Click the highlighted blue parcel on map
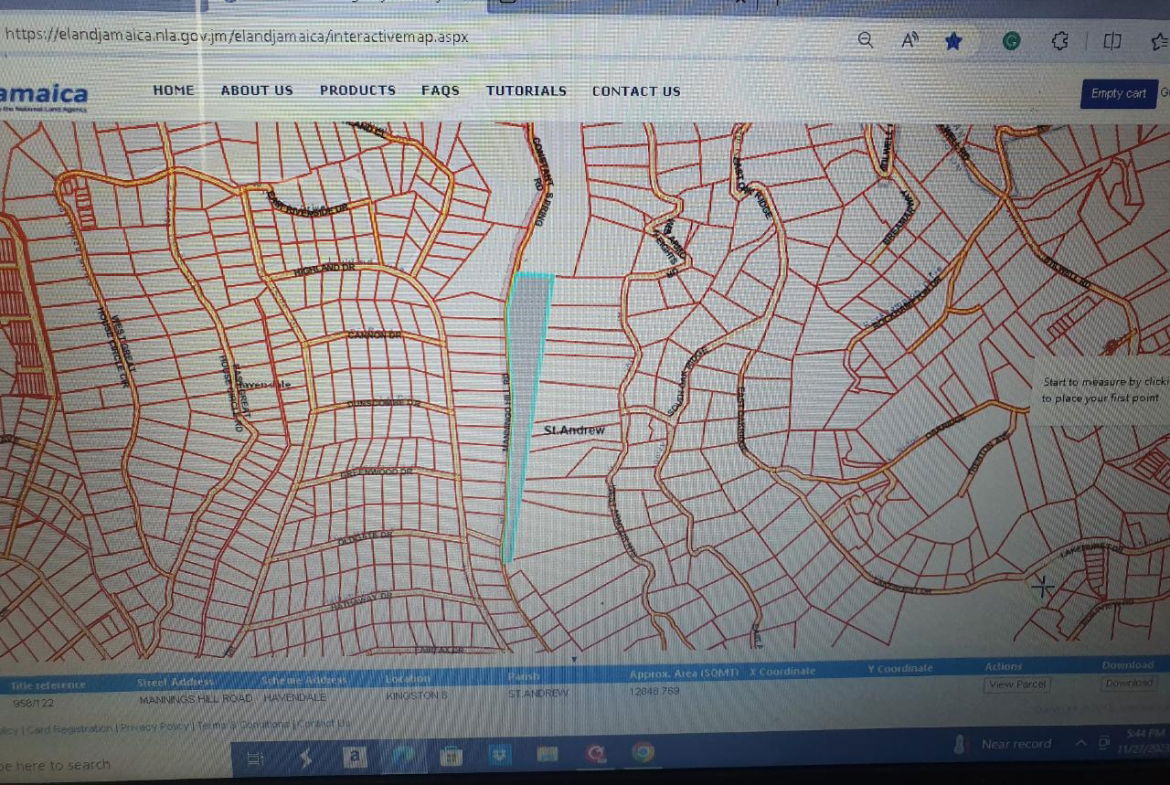Viewport: 1170px width, 785px height. 526,370
